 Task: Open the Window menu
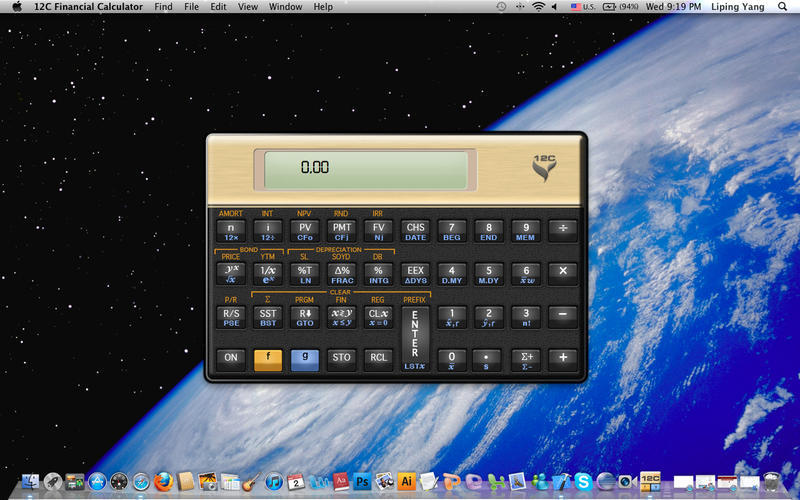click(286, 7)
